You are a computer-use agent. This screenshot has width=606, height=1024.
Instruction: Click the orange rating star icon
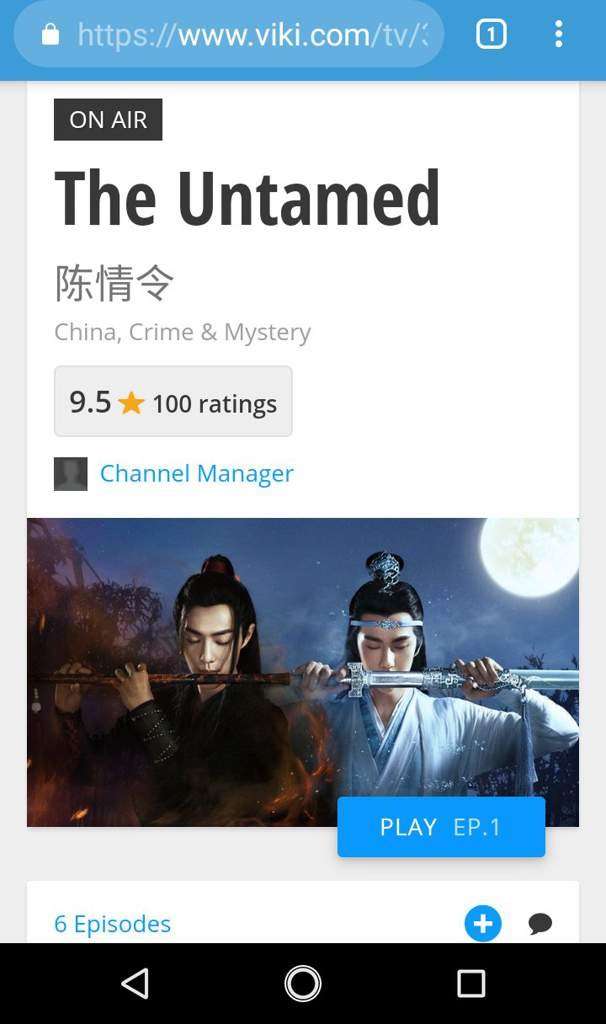point(131,402)
